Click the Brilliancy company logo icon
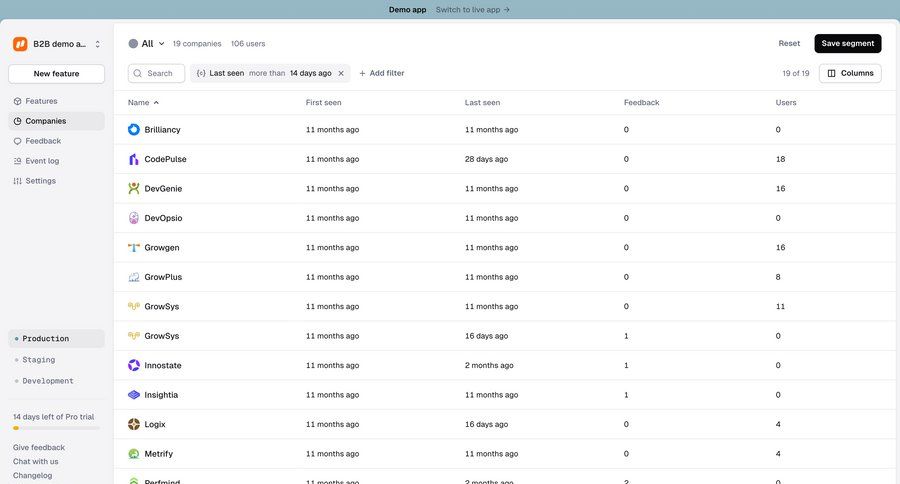The image size is (900, 484). (134, 130)
